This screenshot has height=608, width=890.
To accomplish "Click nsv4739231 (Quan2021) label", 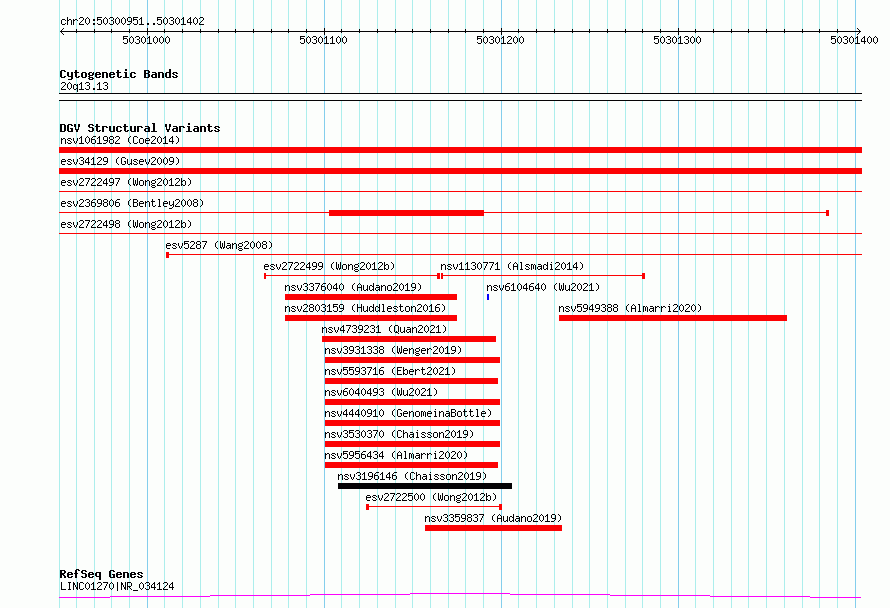I will [x=384, y=329].
